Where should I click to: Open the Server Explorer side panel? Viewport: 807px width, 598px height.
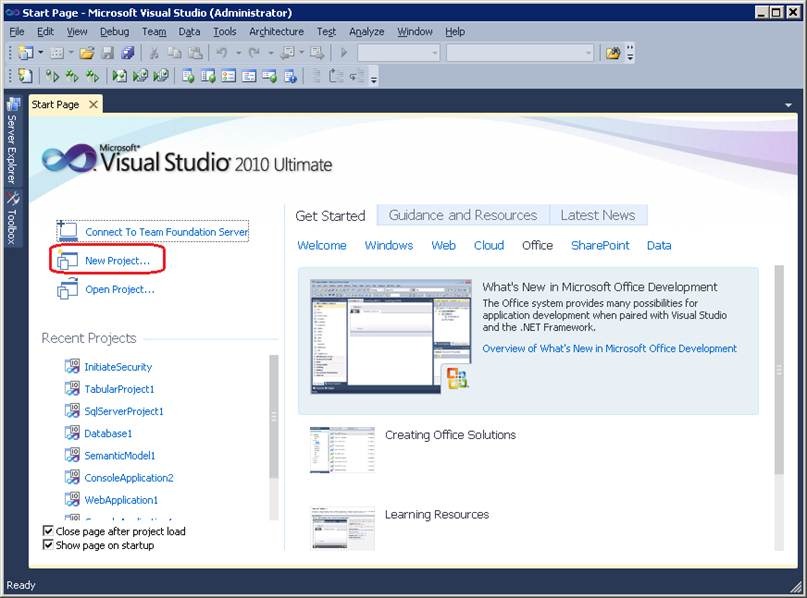point(12,140)
